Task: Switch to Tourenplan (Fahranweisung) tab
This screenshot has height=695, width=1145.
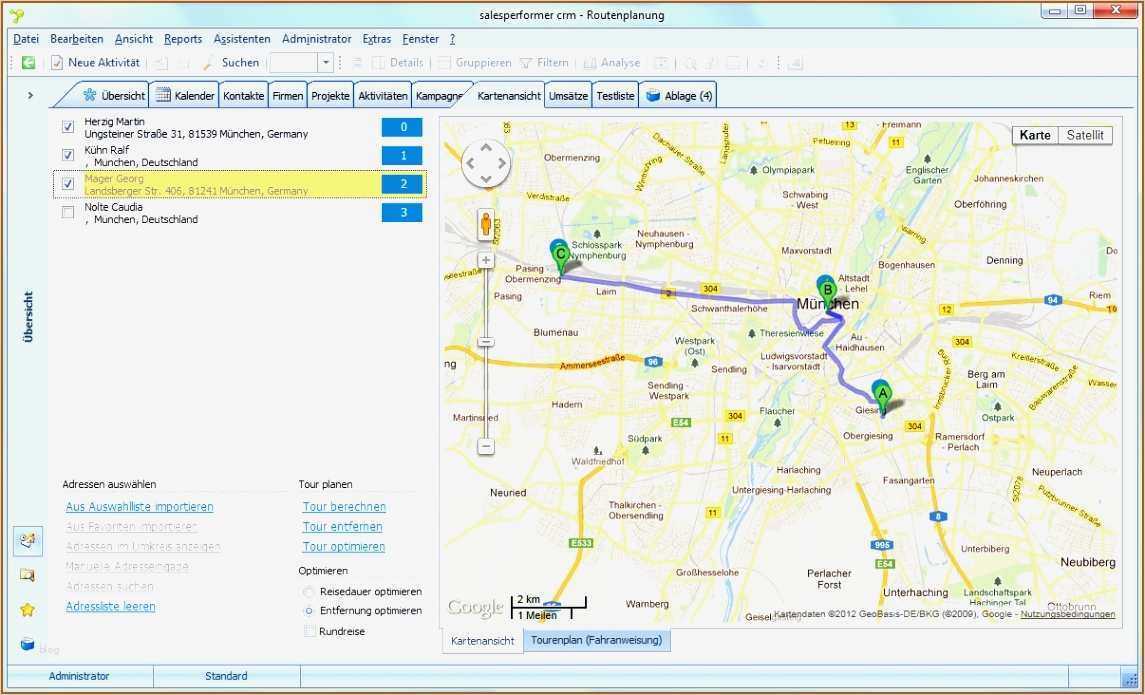Action: click(x=596, y=640)
